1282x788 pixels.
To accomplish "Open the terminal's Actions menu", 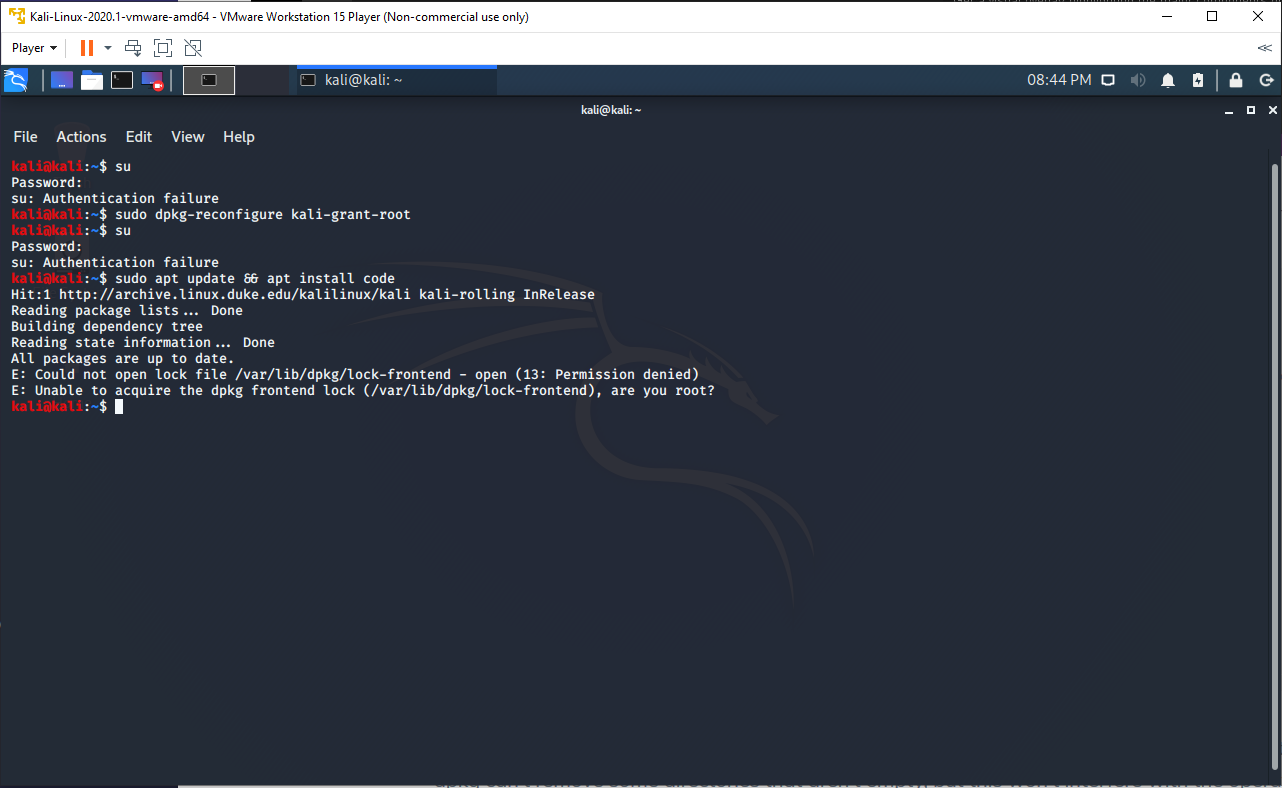I will point(81,137).
